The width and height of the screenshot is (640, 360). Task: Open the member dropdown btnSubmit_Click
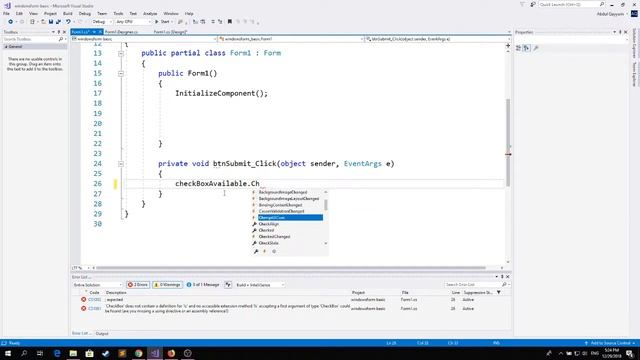pyautogui.click(x=438, y=39)
